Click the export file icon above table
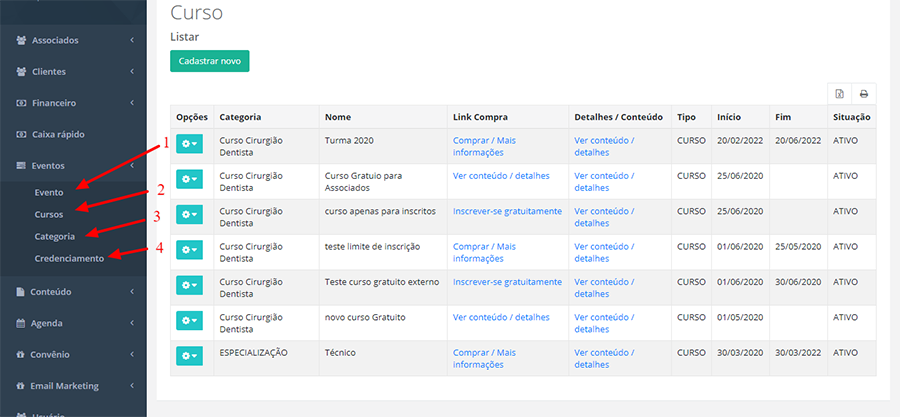This screenshot has width=900, height=417. (839, 94)
